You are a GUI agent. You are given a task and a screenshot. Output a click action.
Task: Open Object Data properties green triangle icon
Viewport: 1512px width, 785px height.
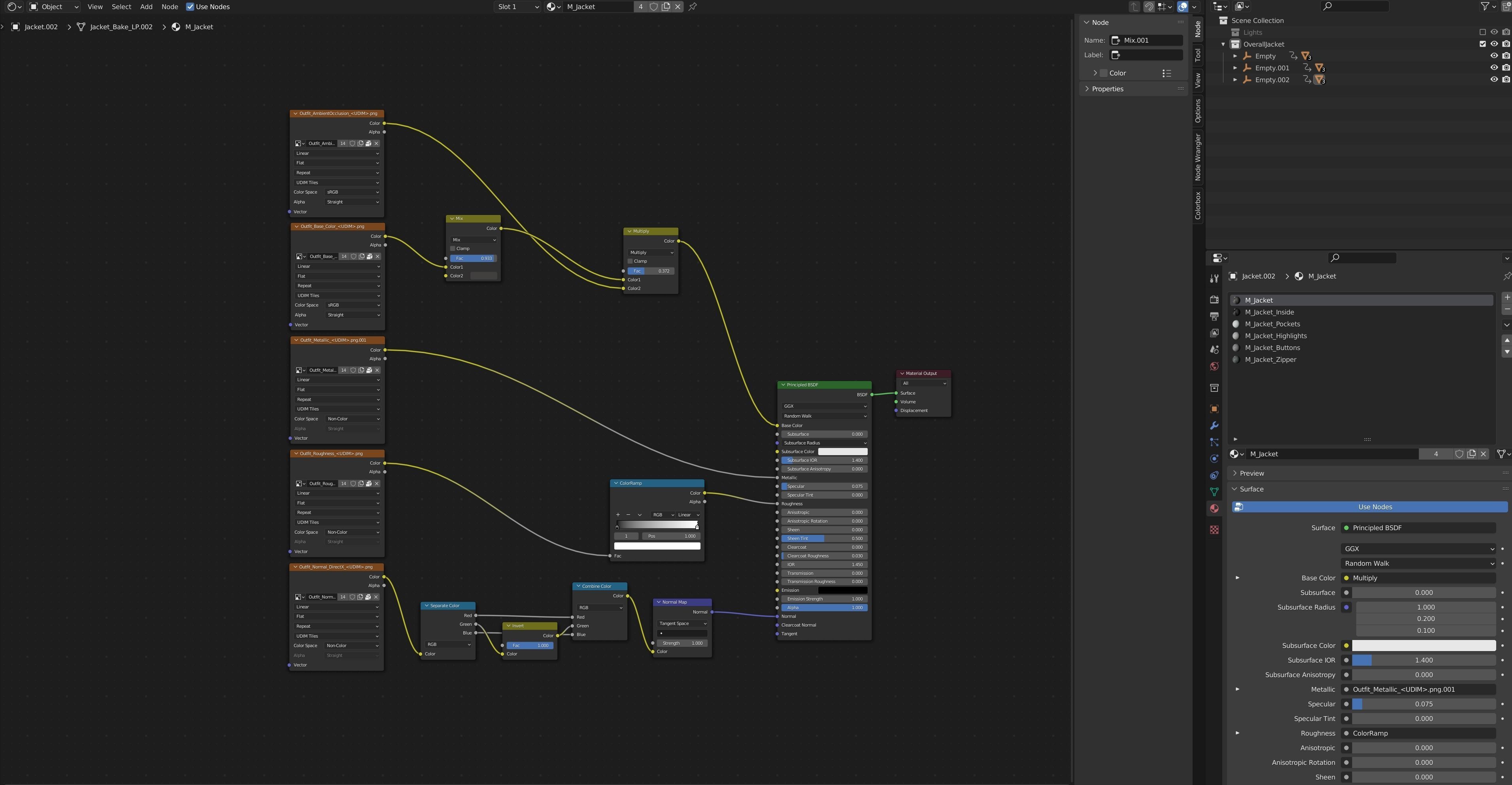click(1214, 491)
